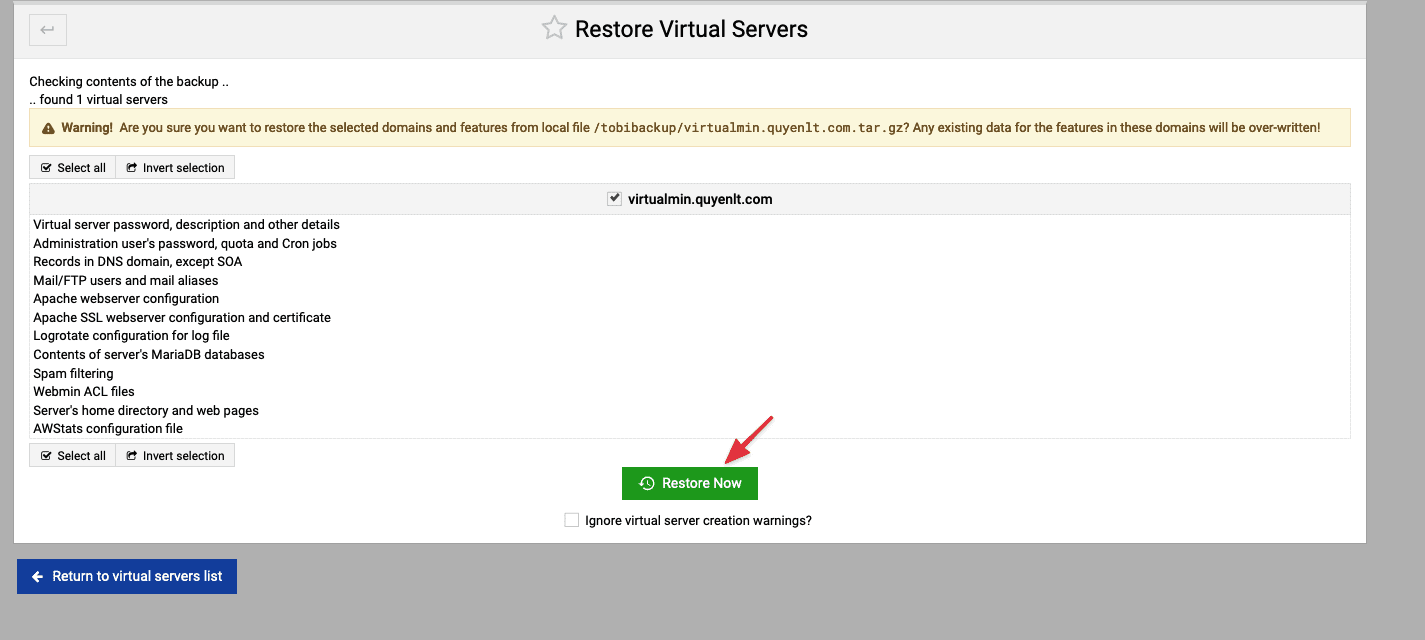Click the star icon beside Restore Virtual Servers

click(553, 28)
